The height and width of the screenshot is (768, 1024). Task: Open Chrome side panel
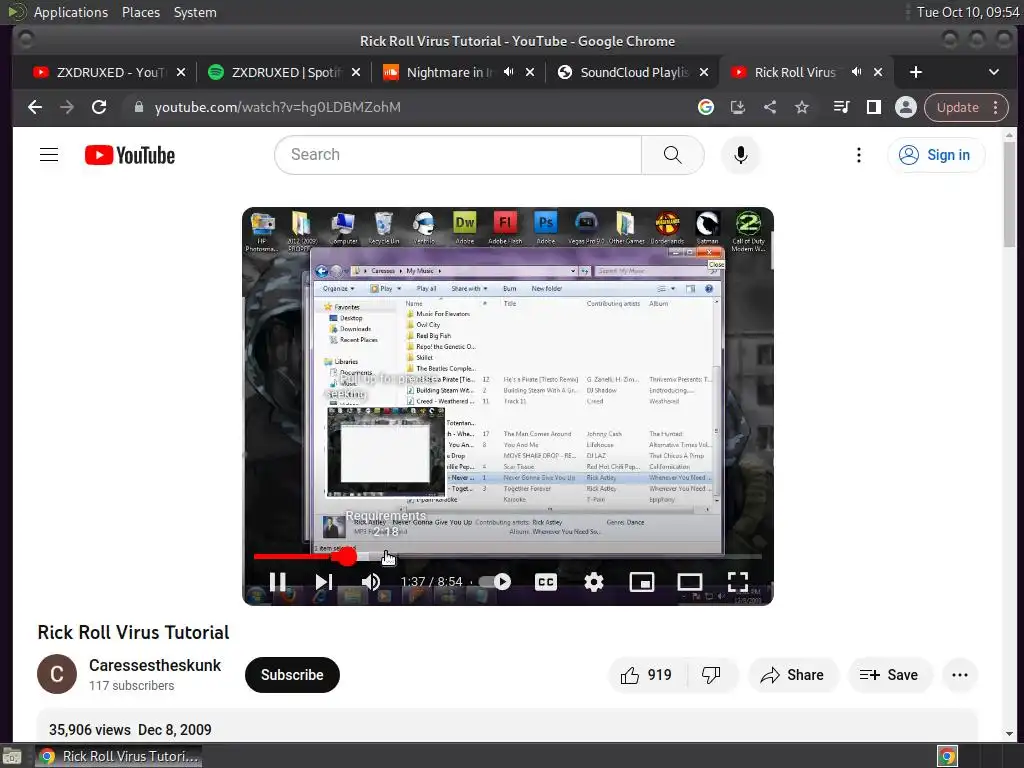click(x=874, y=107)
